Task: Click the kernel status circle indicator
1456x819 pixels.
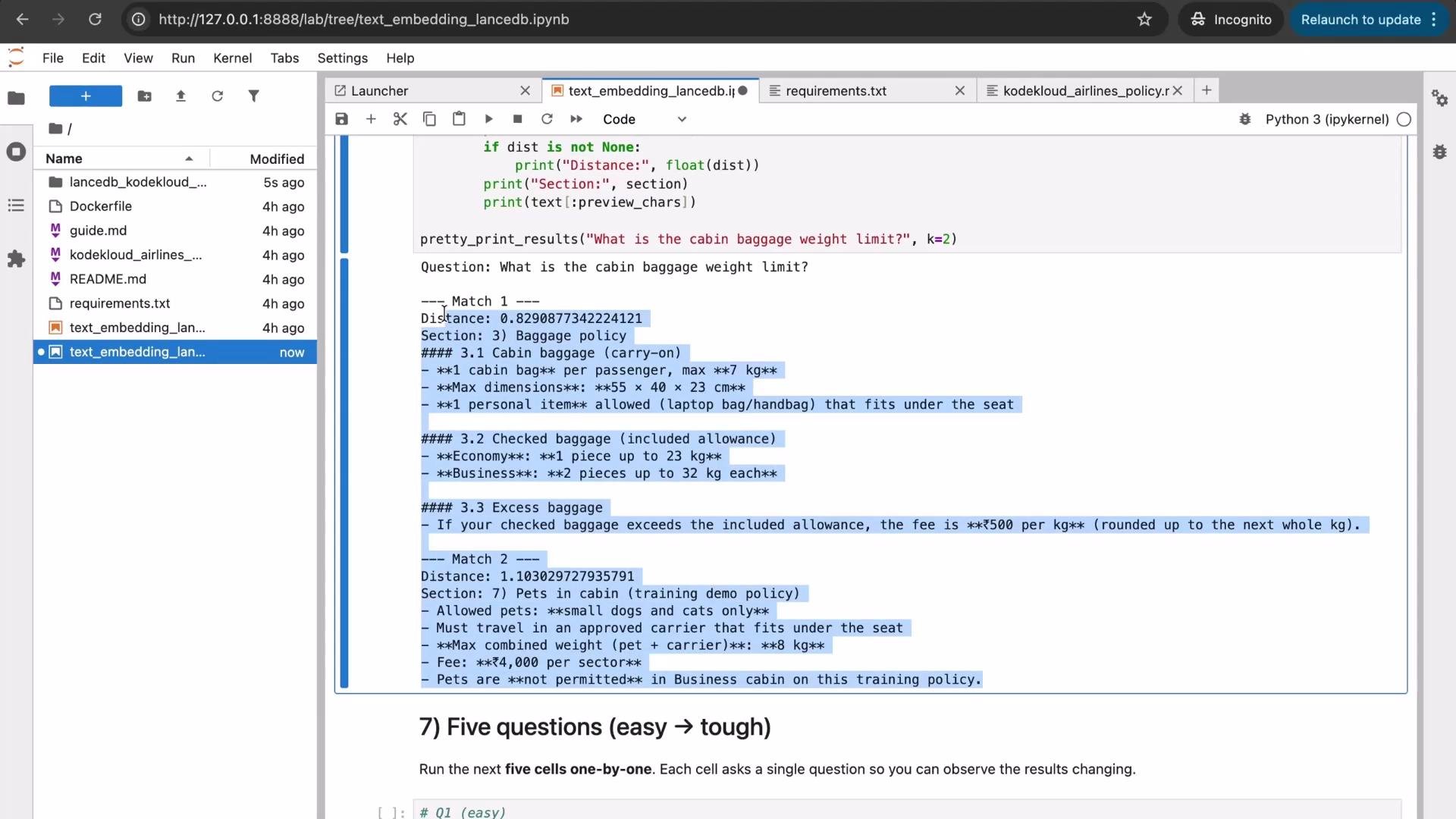Action: point(1404,119)
